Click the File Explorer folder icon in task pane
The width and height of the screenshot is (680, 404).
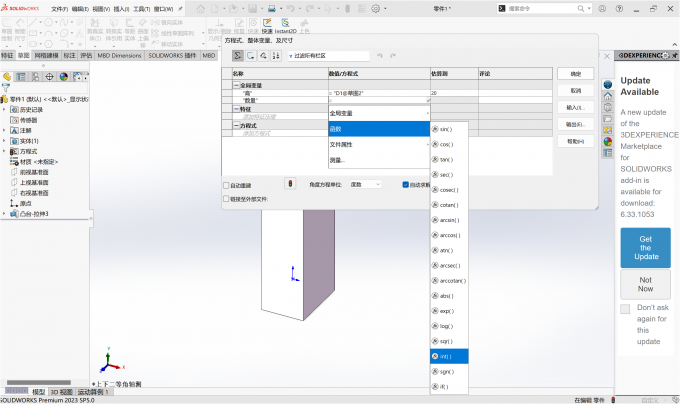coord(608,118)
